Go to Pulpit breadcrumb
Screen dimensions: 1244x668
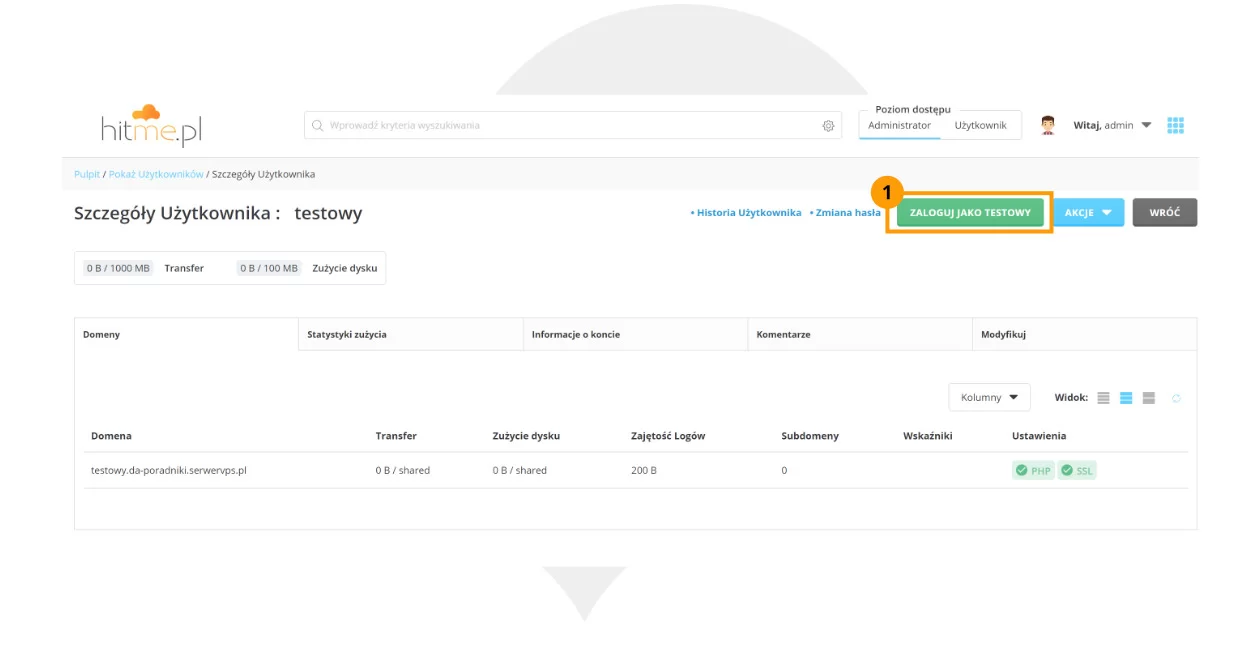coord(87,174)
